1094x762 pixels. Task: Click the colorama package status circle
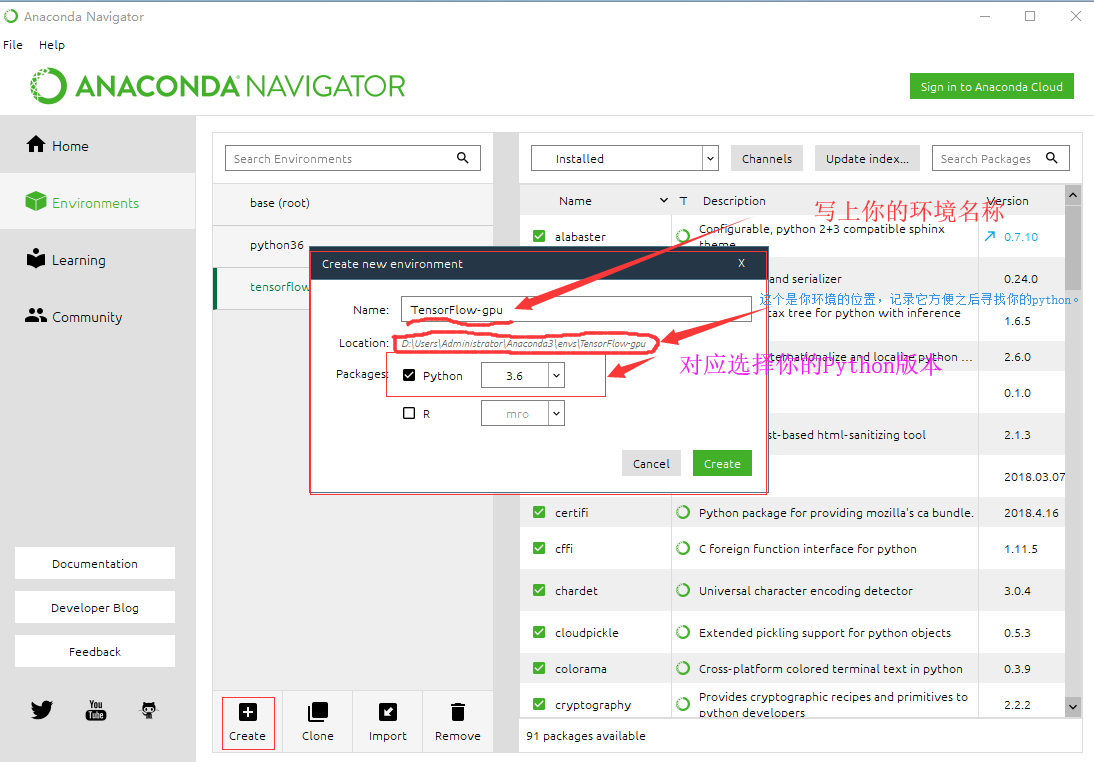(683, 668)
